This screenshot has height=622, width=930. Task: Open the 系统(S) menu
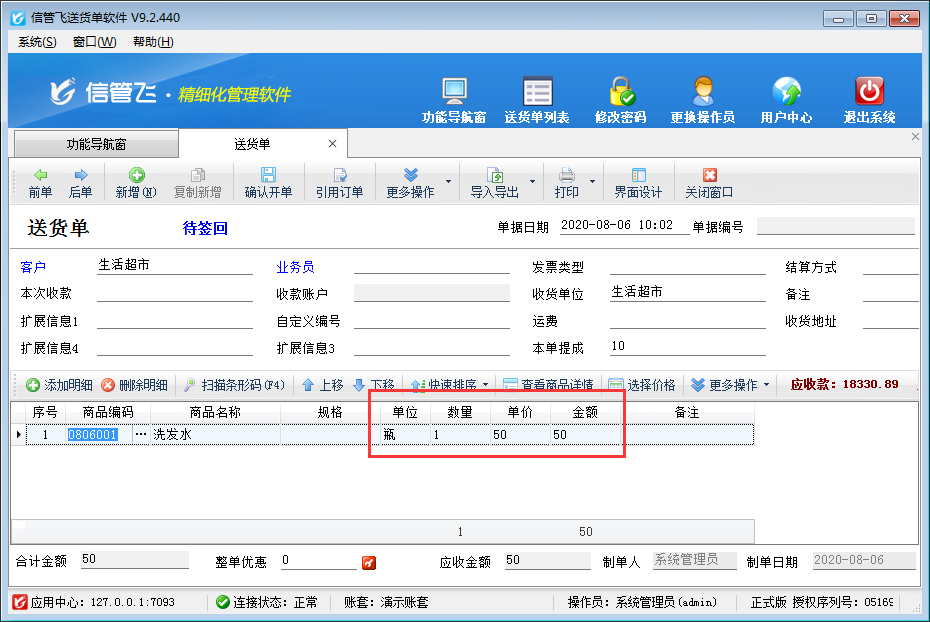click(37, 42)
